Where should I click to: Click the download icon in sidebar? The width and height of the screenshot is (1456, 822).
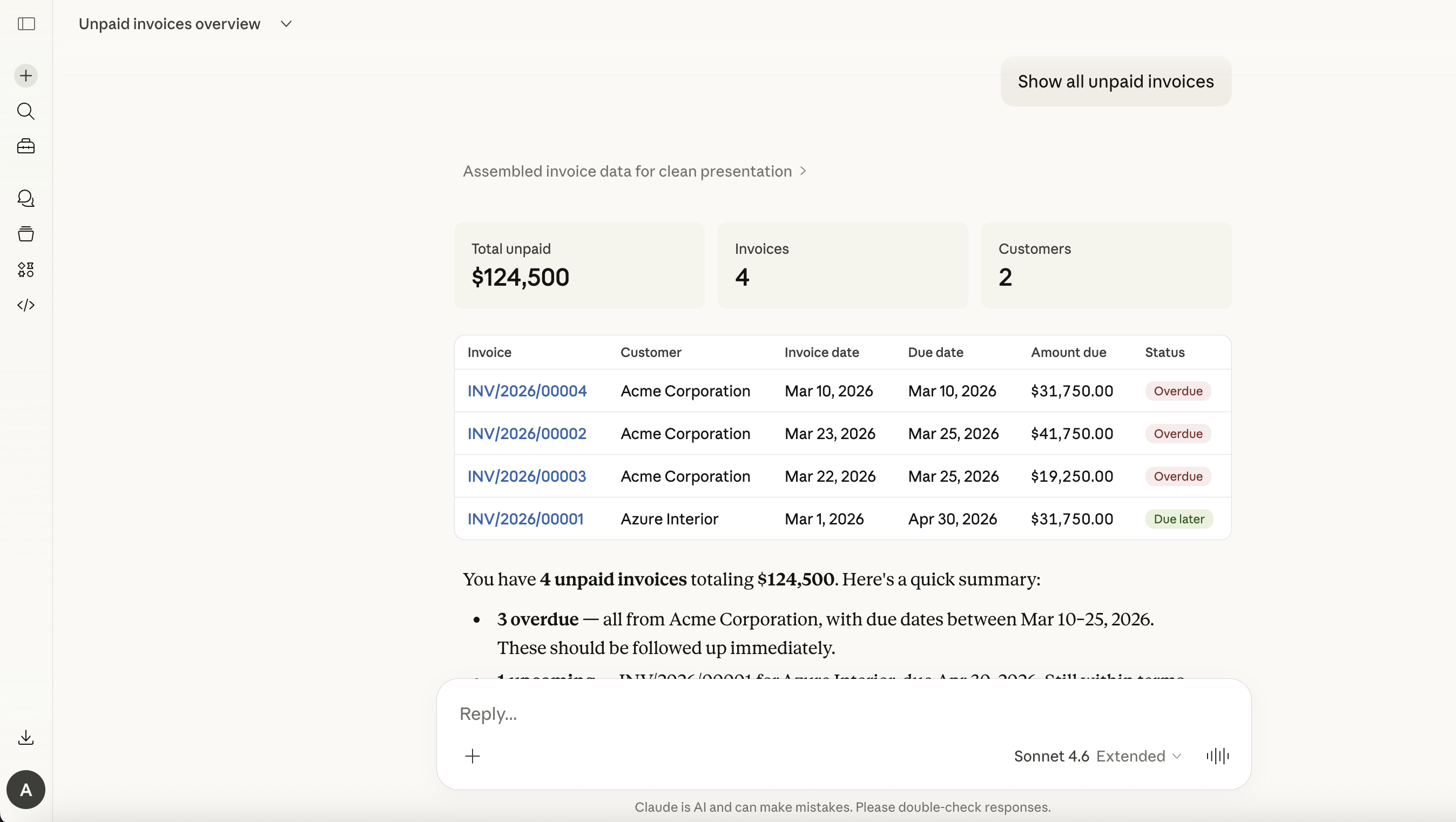click(x=26, y=737)
